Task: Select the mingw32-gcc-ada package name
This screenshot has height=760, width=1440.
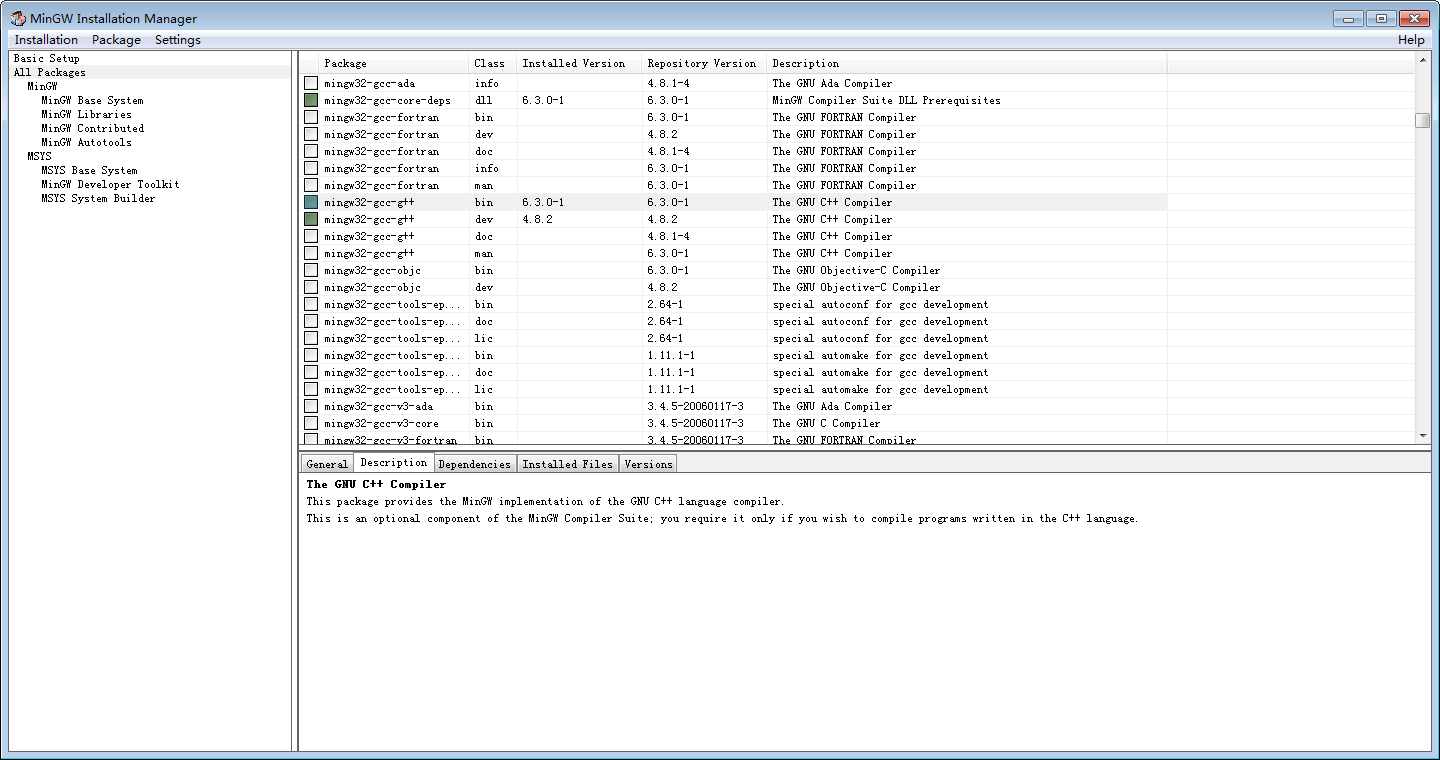Action: (369, 83)
